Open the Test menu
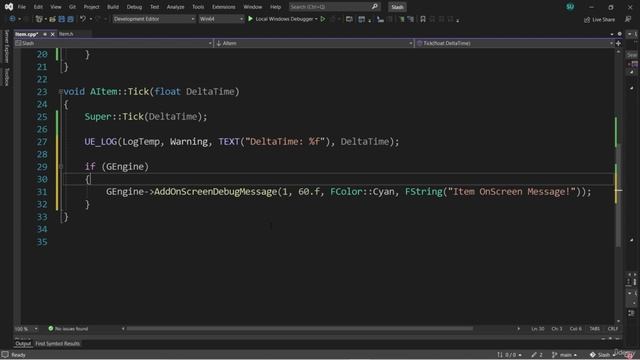Image resolution: width=640 pixels, height=360 pixels. (x=154, y=7)
